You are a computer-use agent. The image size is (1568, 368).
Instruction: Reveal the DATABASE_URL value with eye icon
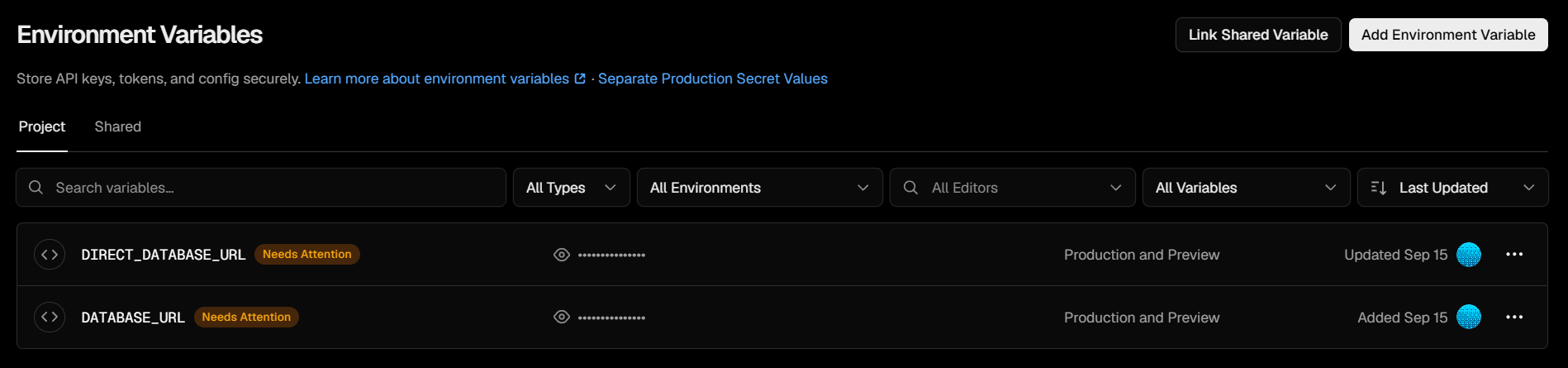coord(562,318)
